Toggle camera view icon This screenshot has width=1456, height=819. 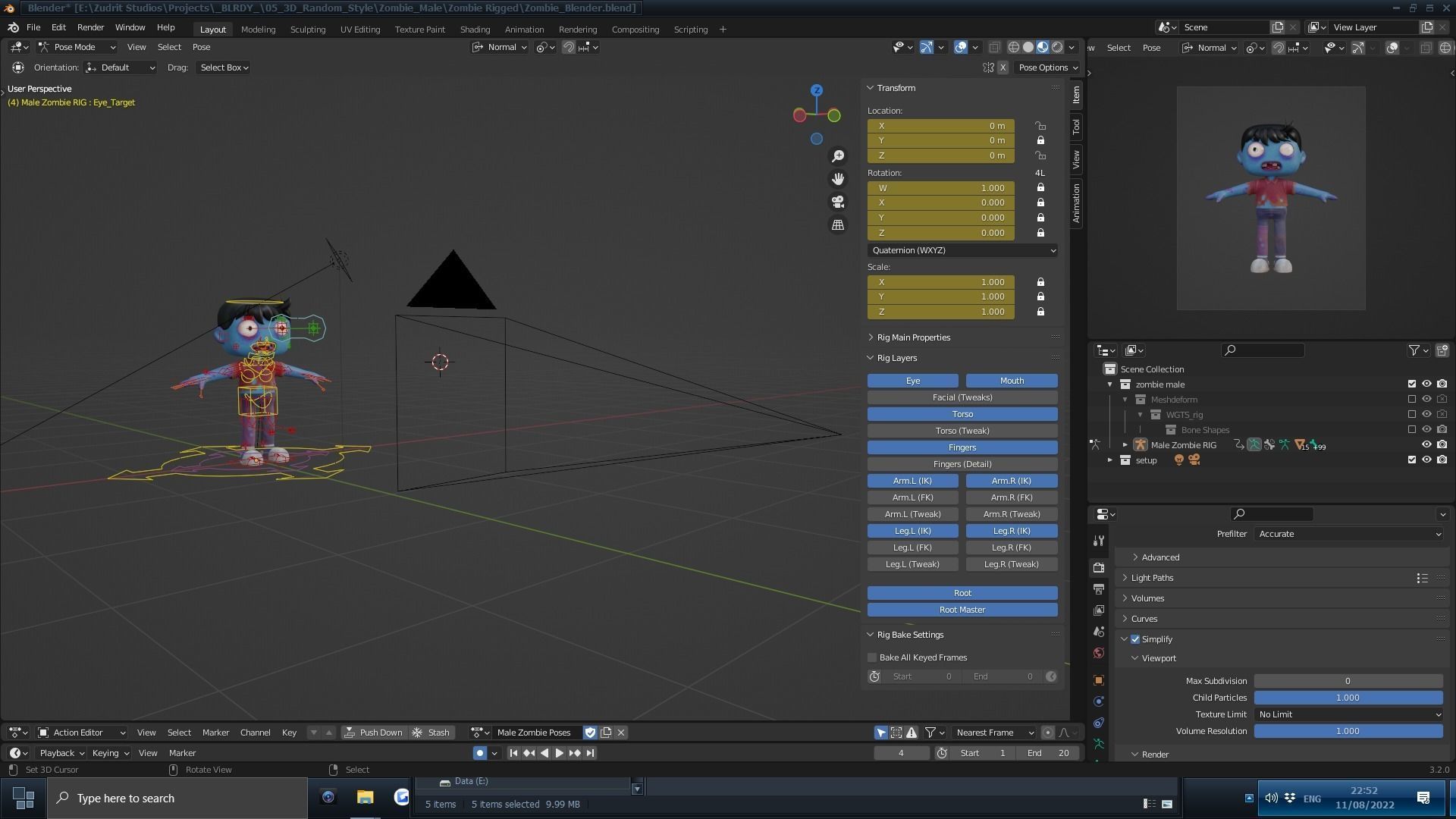point(838,202)
